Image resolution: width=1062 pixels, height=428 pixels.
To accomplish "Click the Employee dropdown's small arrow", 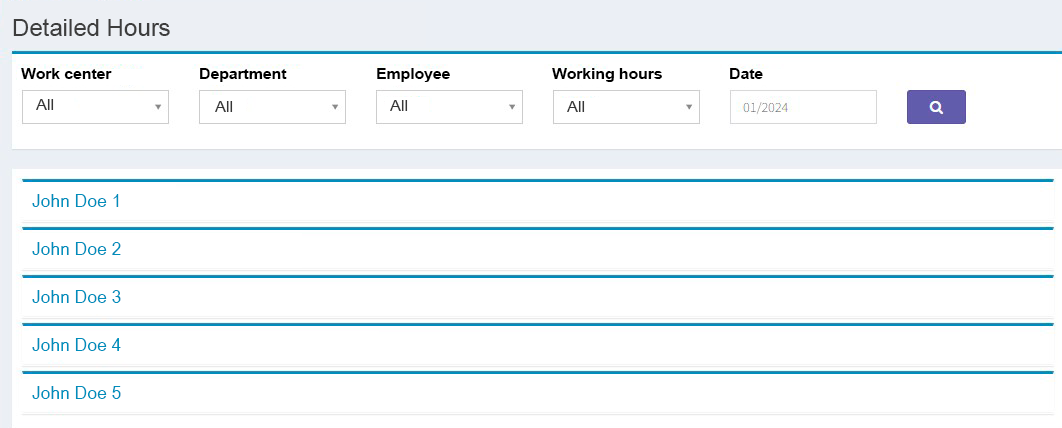I will tap(512, 107).
